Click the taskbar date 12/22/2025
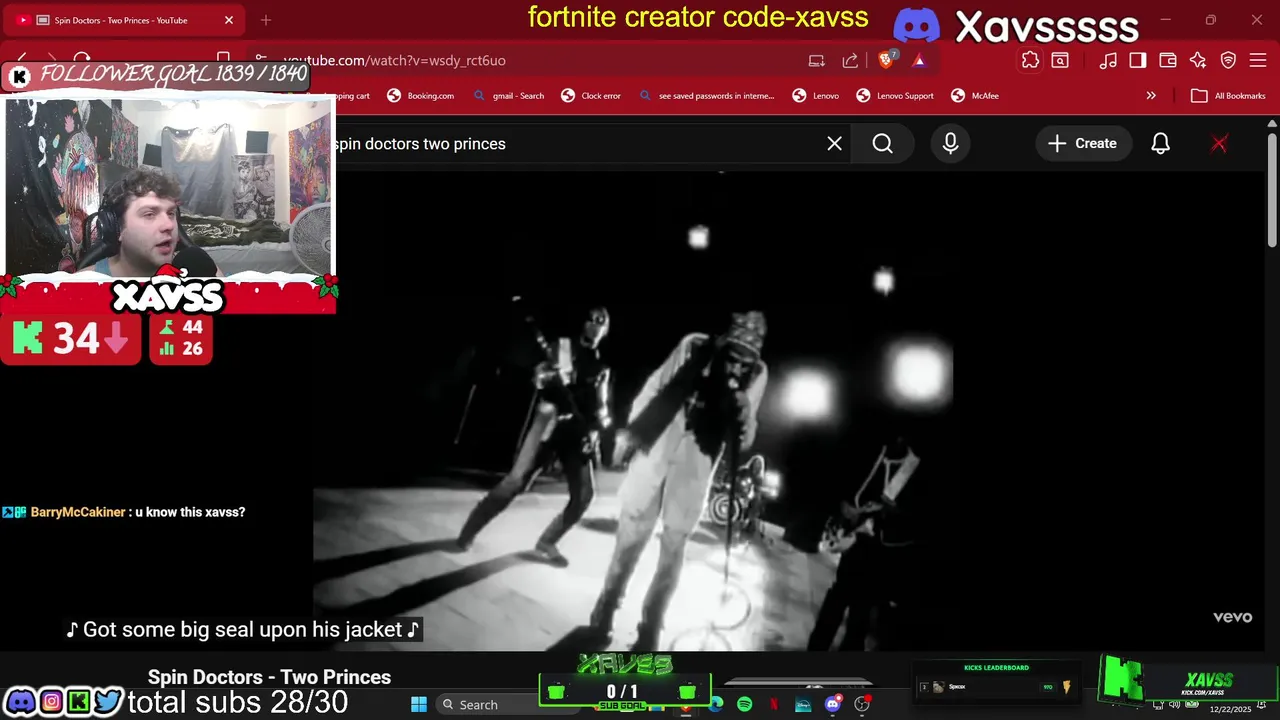The width and height of the screenshot is (1280, 720). [1230, 709]
